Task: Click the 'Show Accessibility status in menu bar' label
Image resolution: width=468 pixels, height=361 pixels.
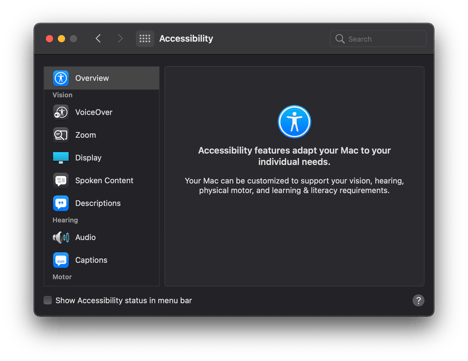Action: click(x=124, y=300)
